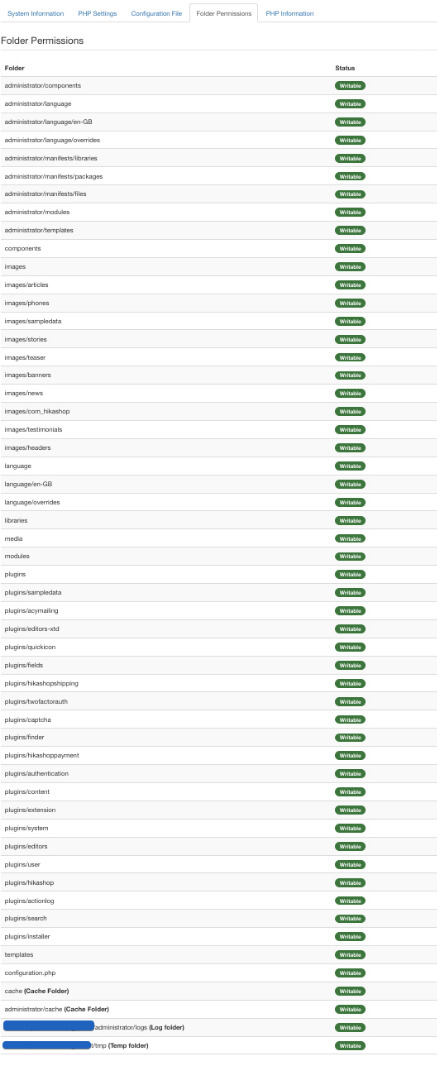Click the Folder column header

[14, 68]
